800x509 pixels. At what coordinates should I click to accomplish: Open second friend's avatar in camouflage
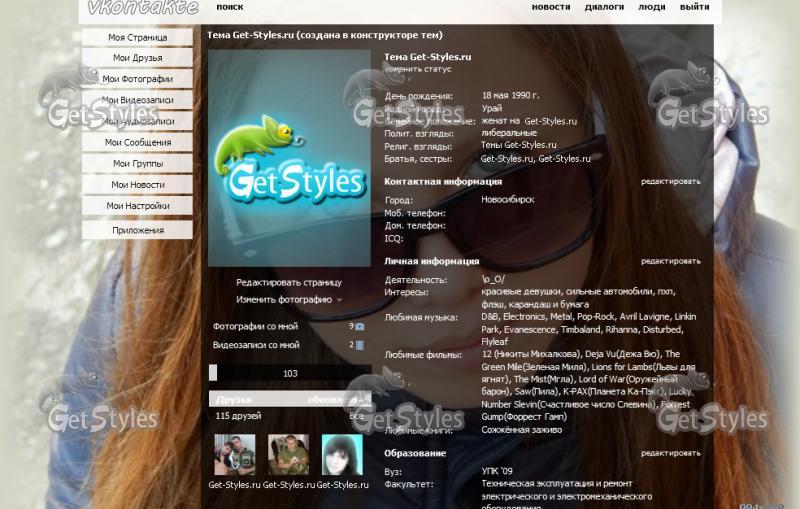pyautogui.click(x=288, y=455)
